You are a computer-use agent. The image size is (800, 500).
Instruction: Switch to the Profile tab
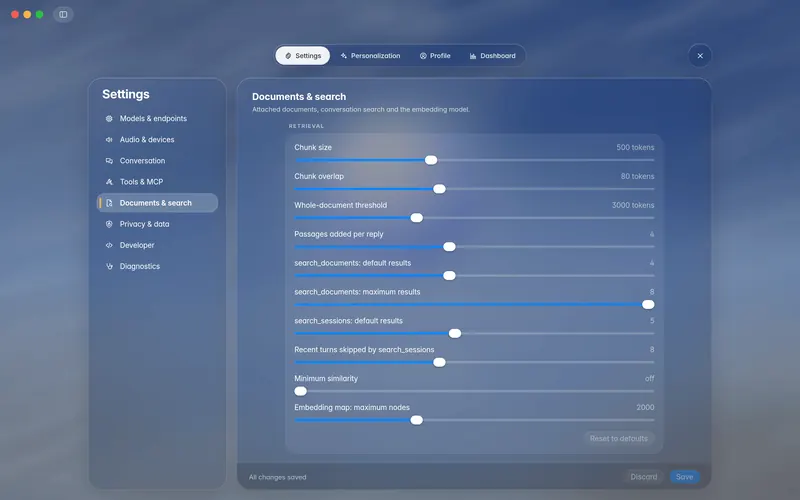pos(435,56)
